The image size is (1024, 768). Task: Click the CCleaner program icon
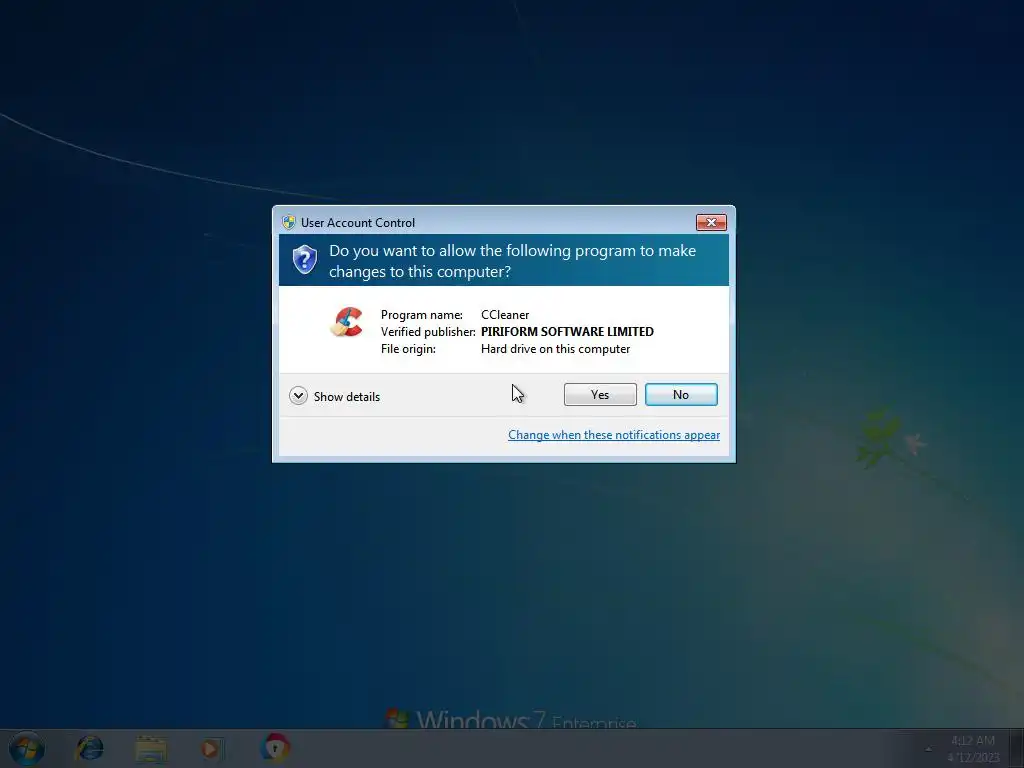coord(347,323)
